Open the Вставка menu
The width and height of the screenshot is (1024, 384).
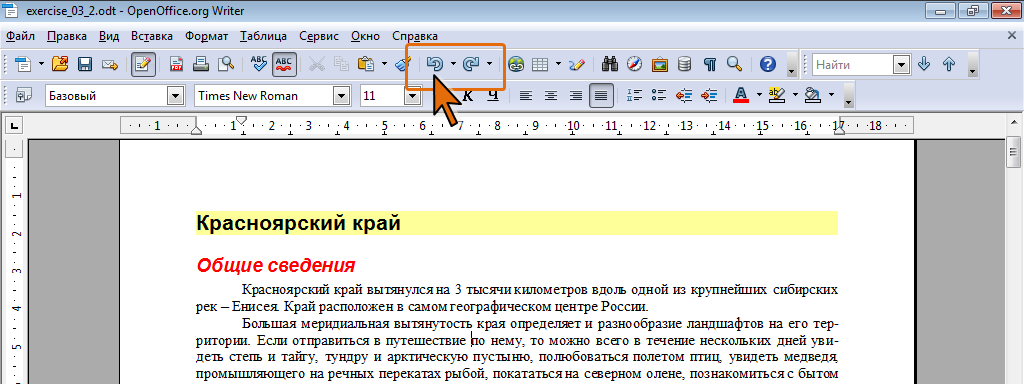(x=152, y=36)
